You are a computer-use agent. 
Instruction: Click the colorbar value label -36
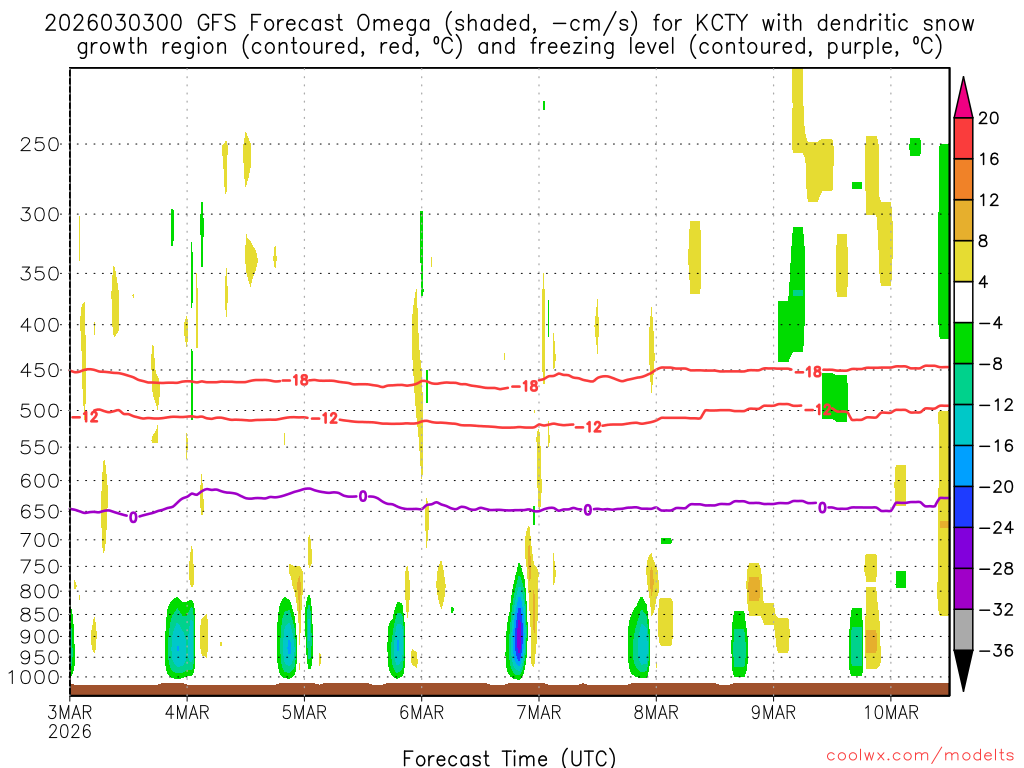click(x=996, y=650)
